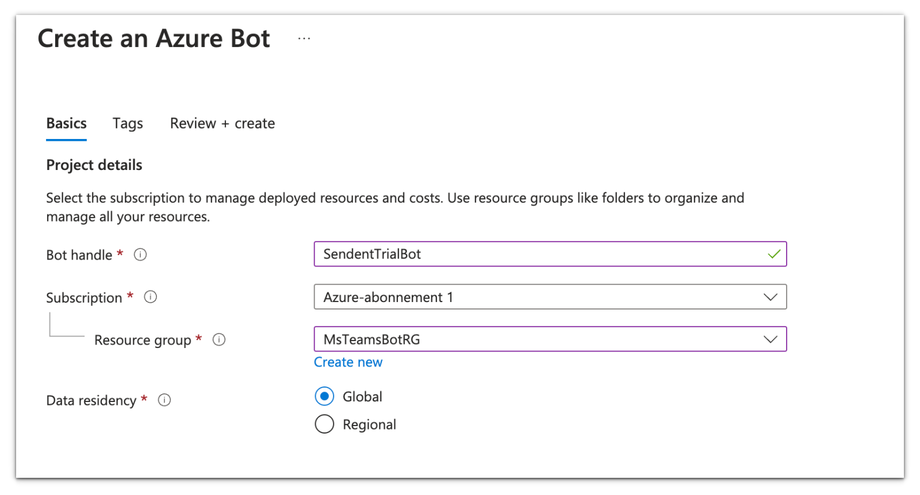Image resolution: width=920 pixels, height=495 pixels.
Task: Click the Data residency field label
Action: [91, 400]
